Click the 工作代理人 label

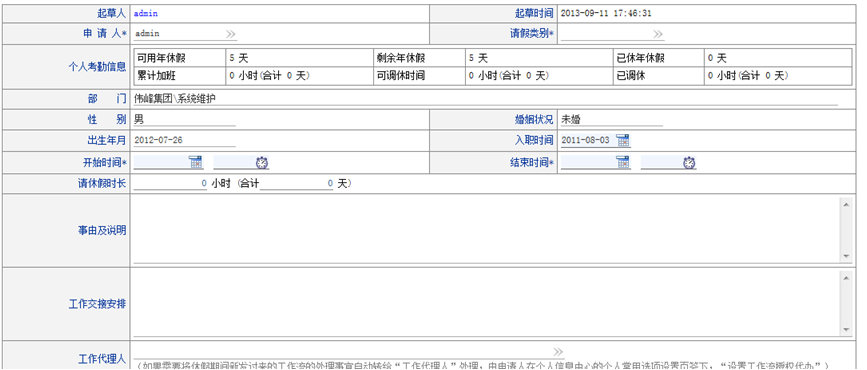click(x=102, y=359)
